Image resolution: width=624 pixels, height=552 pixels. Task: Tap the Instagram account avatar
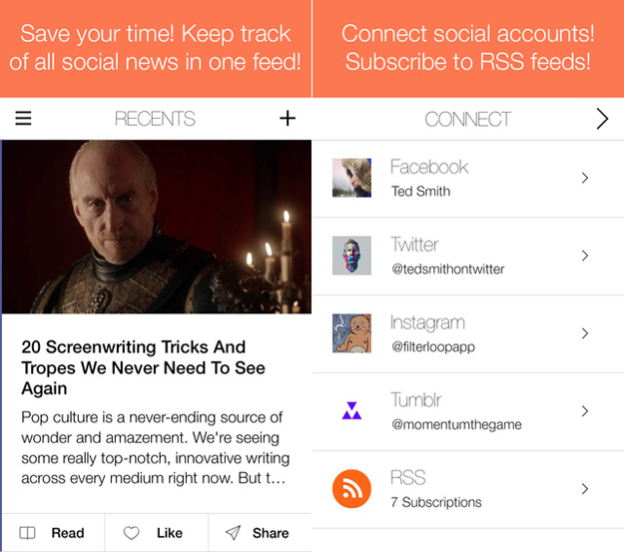352,333
